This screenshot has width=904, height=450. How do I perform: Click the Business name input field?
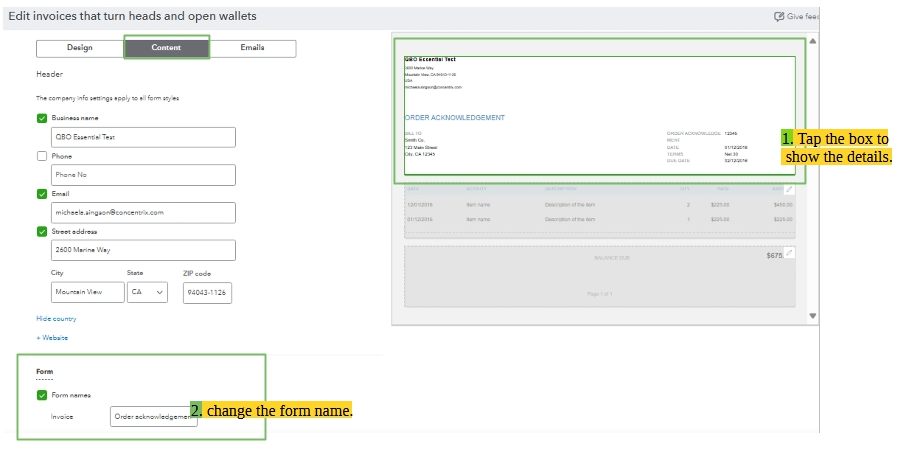(x=143, y=138)
